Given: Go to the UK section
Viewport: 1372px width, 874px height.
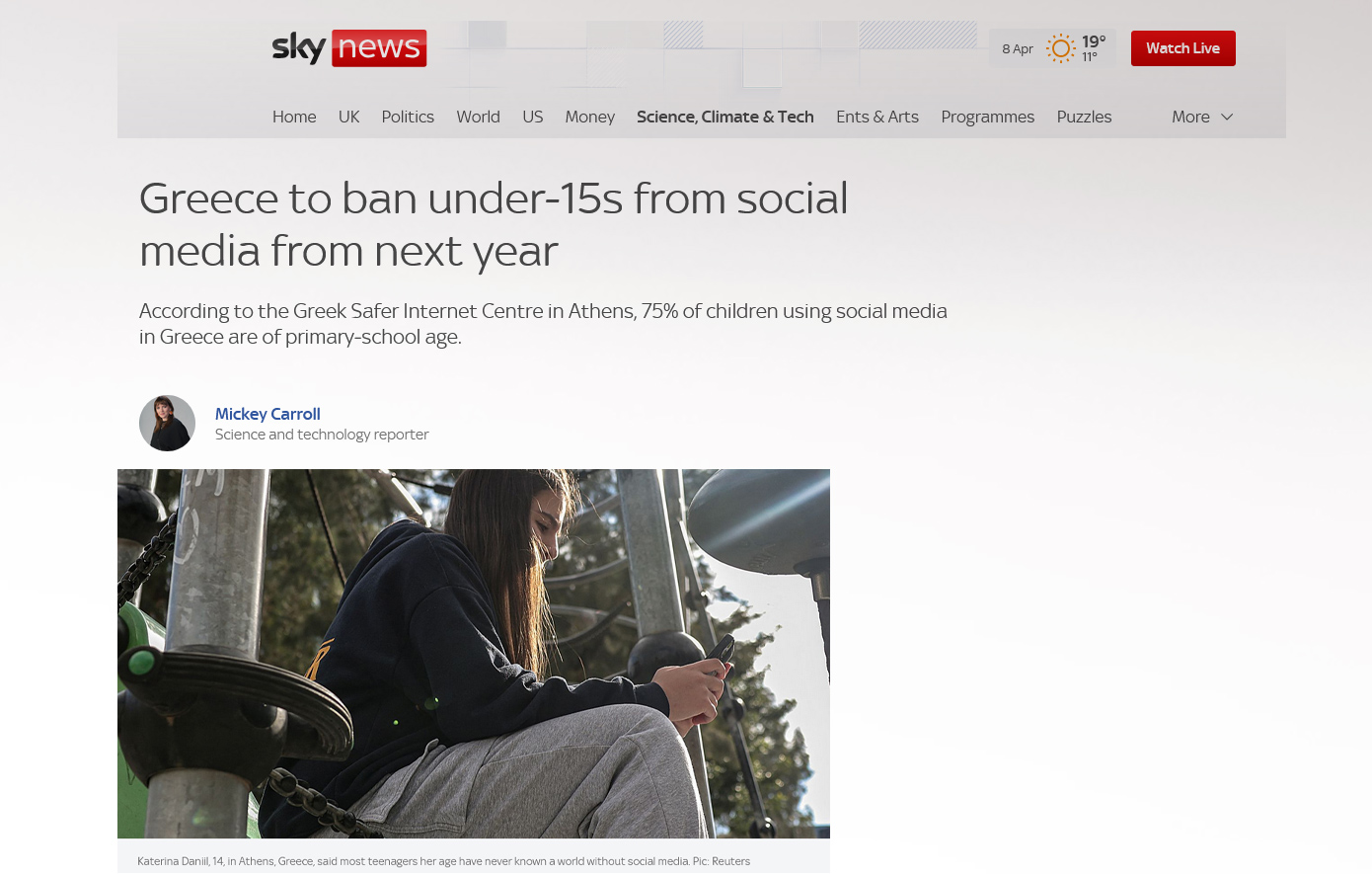Looking at the screenshot, I should pos(348,117).
